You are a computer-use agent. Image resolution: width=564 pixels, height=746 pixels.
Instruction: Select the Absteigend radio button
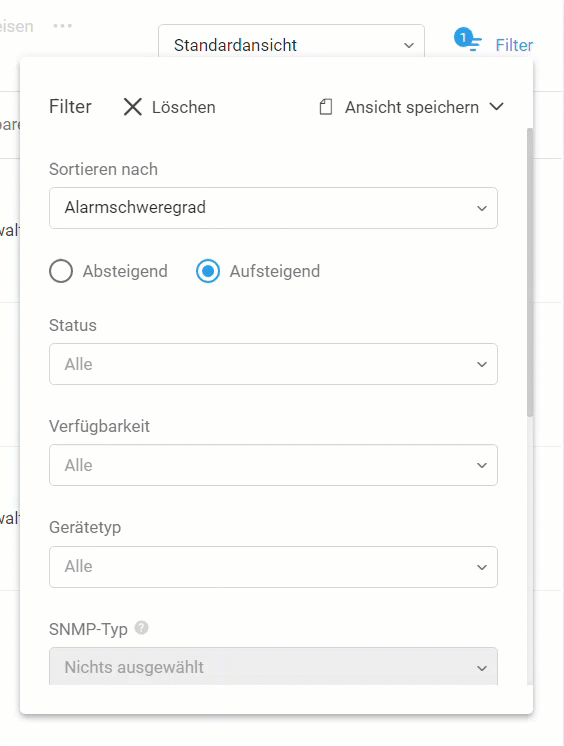coord(61,271)
